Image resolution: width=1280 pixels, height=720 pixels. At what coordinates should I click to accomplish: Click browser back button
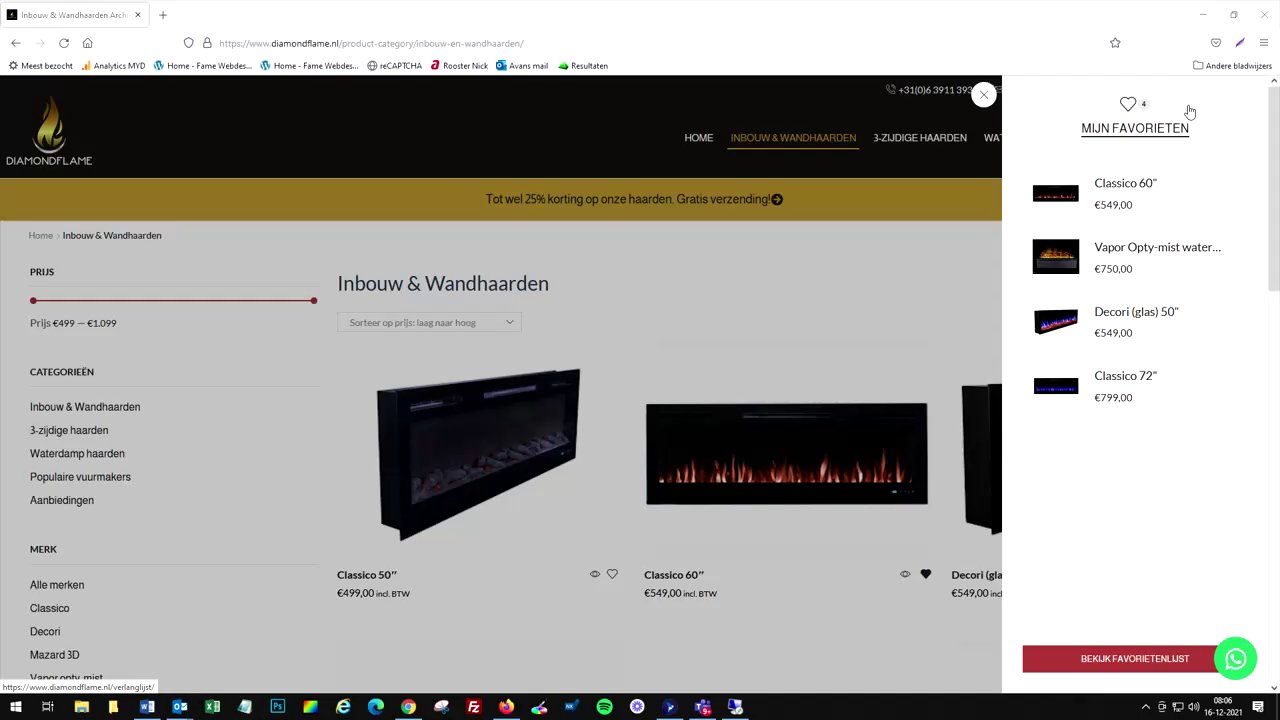pos(16,43)
